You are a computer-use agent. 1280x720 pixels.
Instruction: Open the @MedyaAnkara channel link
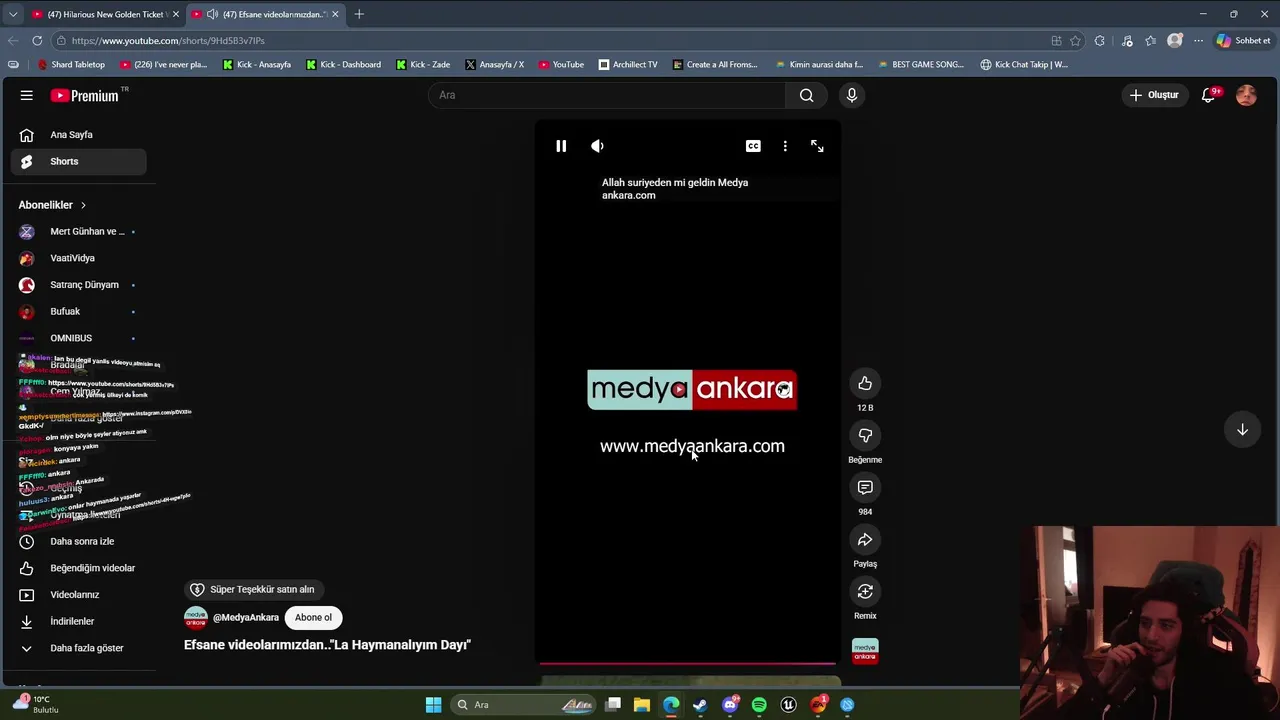point(245,618)
